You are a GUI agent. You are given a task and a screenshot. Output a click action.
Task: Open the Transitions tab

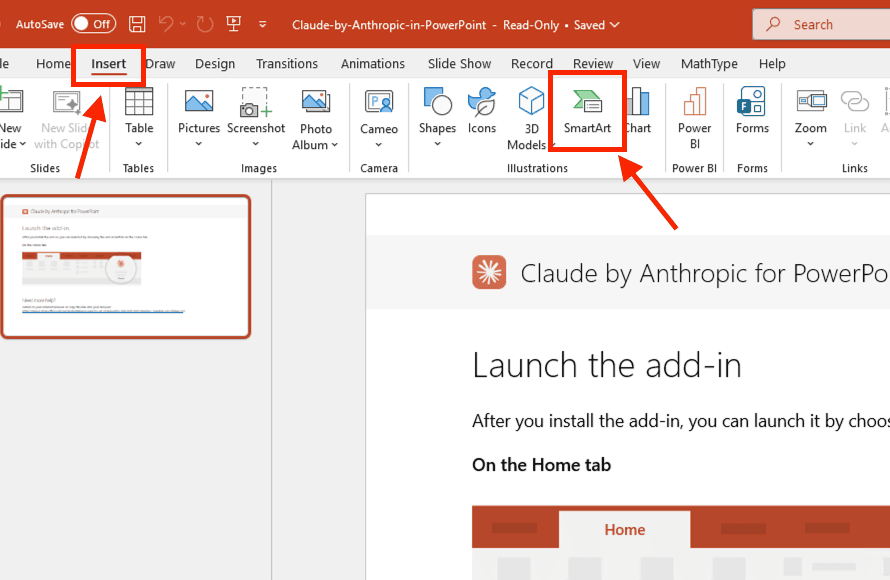point(287,64)
